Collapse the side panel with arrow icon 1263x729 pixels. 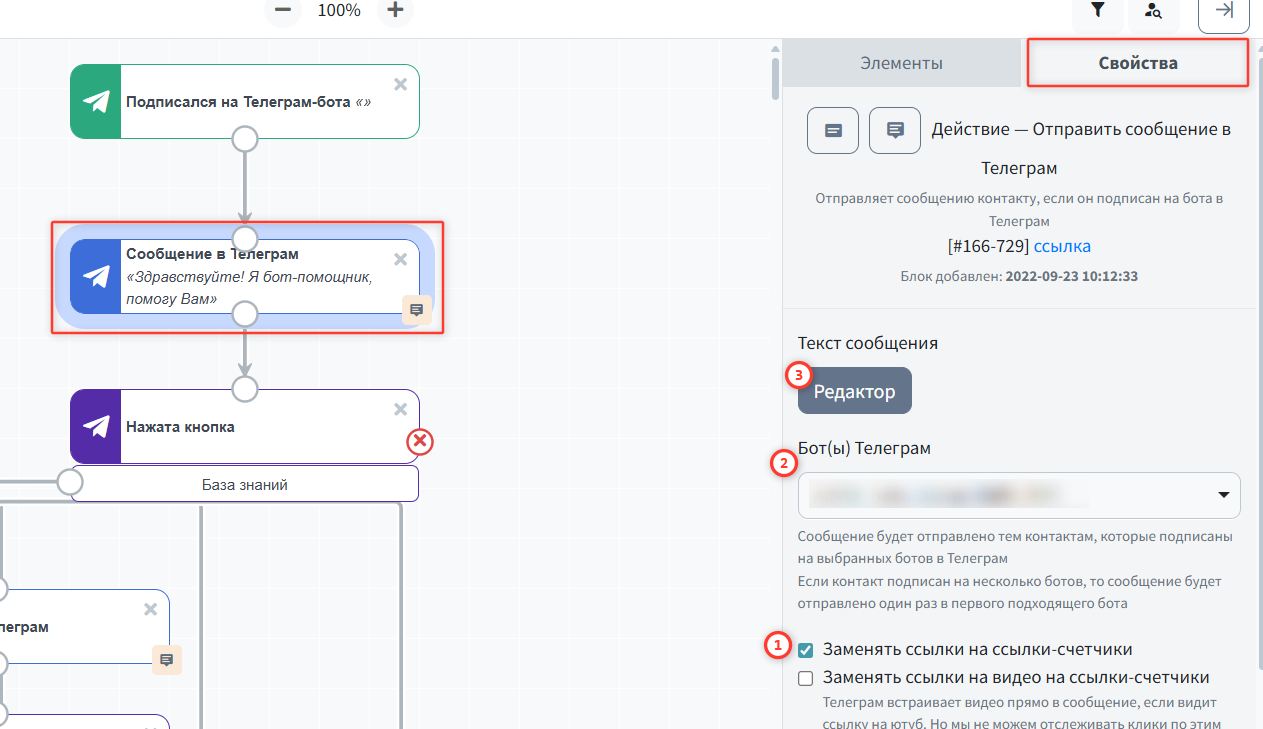(x=1223, y=11)
